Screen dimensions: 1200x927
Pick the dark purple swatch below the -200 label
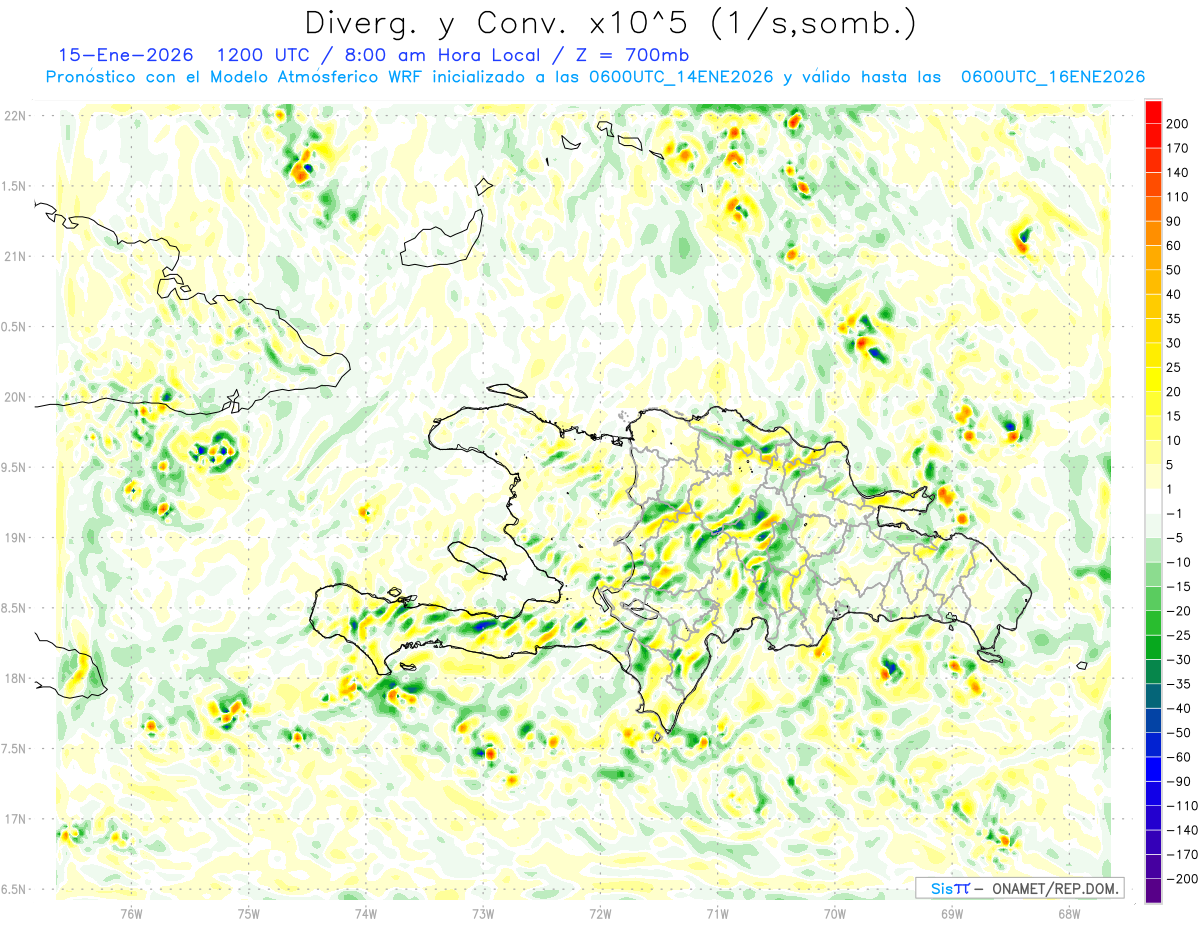(1153, 891)
